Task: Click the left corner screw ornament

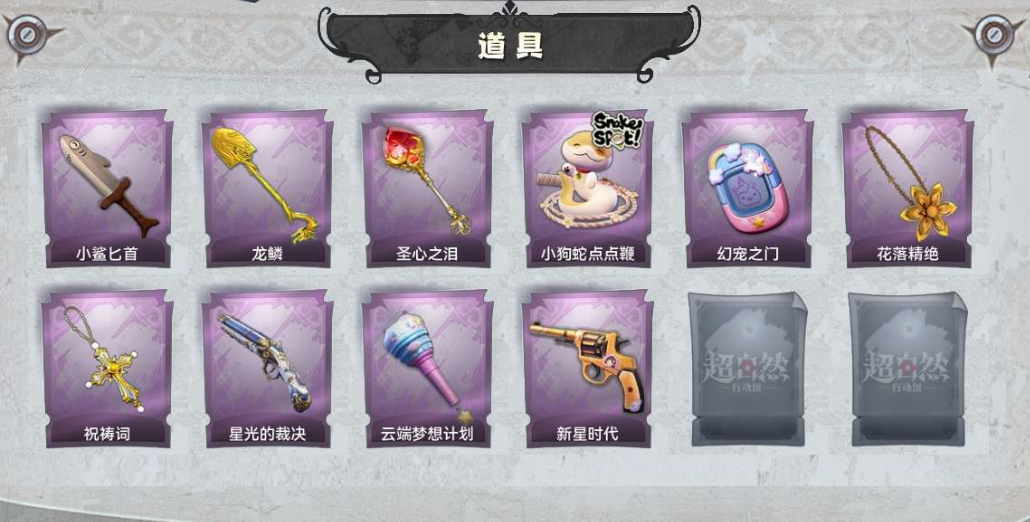Action: click(28, 36)
